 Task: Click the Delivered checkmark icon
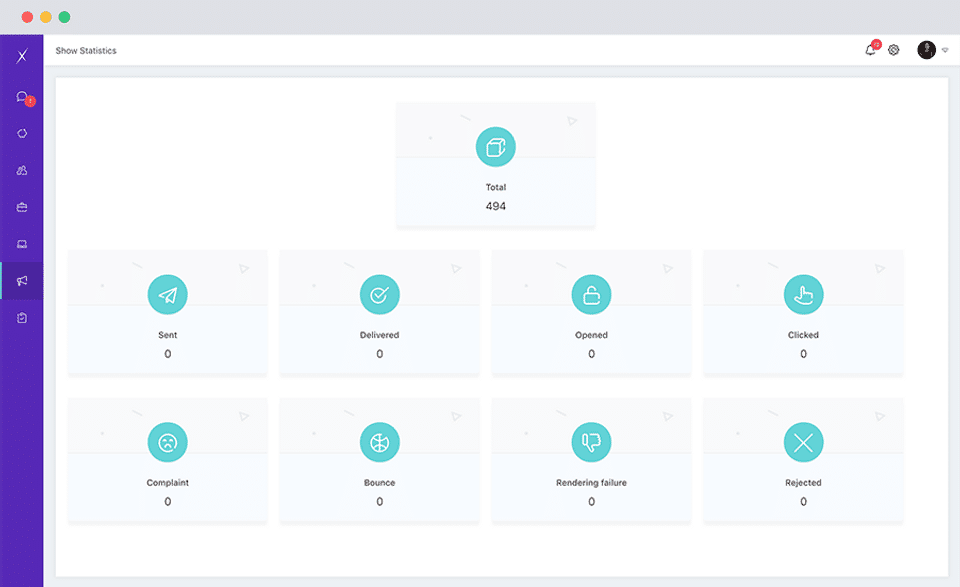(x=380, y=294)
